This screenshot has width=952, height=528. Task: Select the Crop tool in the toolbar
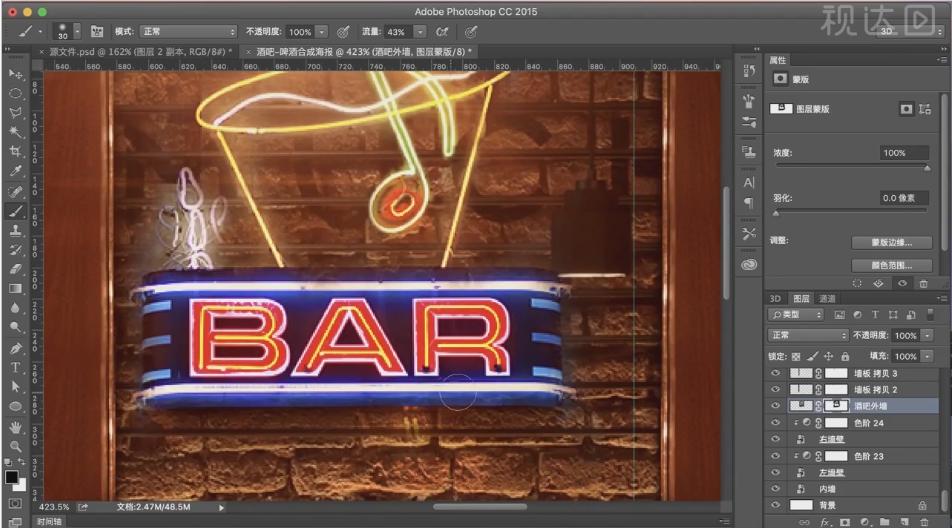pyautogui.click(x=15, y=151)
